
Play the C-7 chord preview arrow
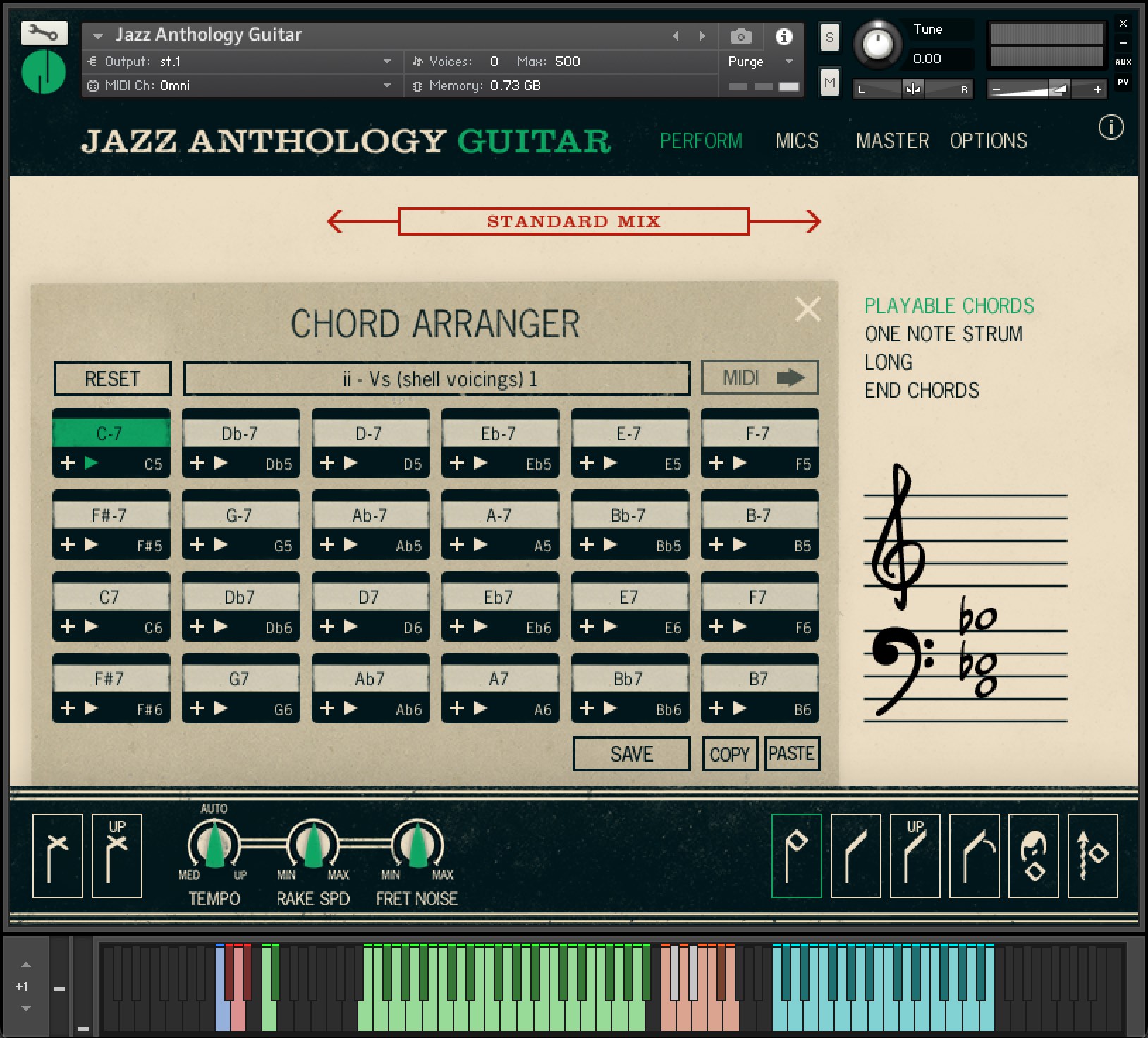tap(91, 463)
